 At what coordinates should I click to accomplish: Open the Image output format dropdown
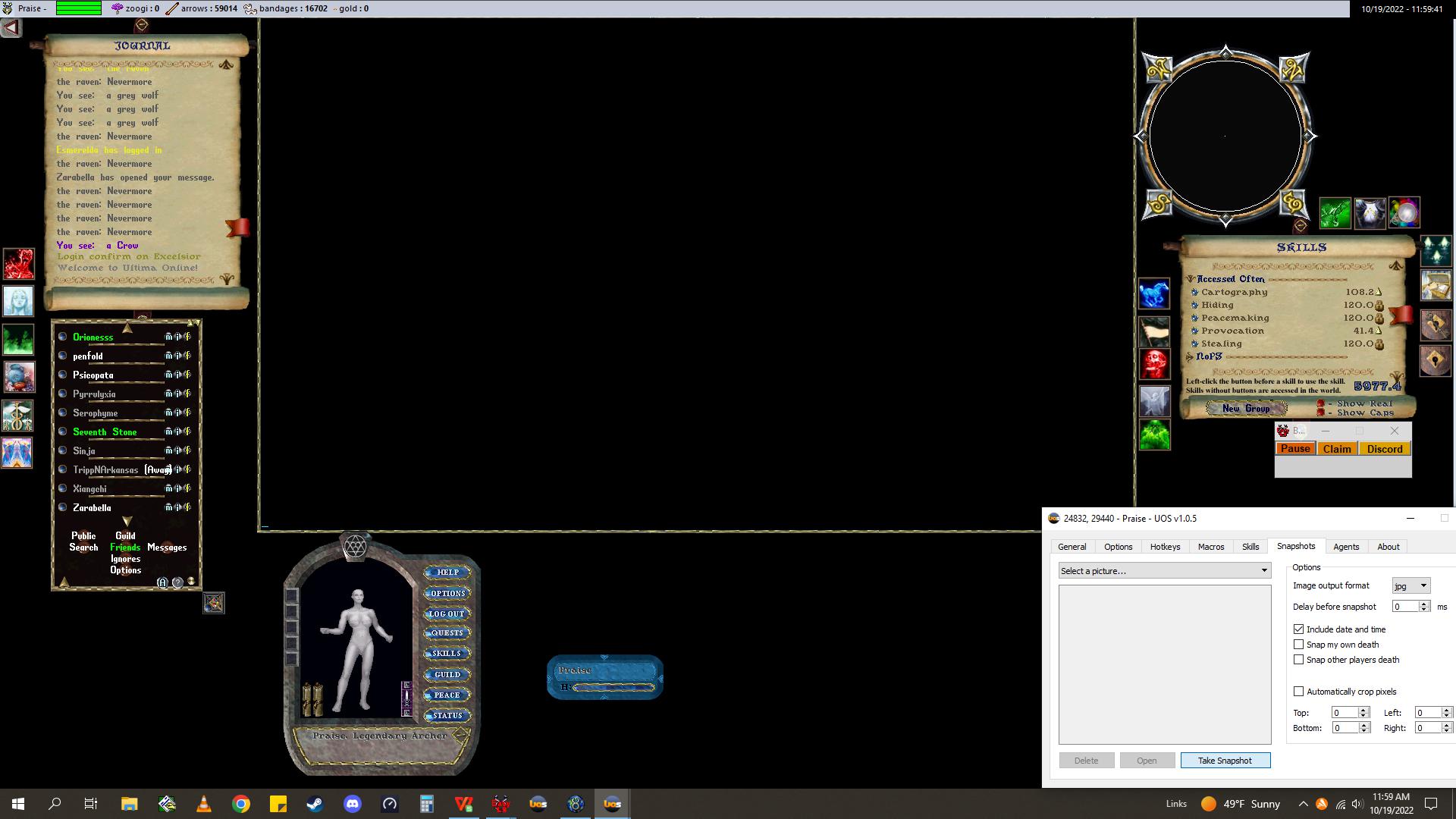1410,585
